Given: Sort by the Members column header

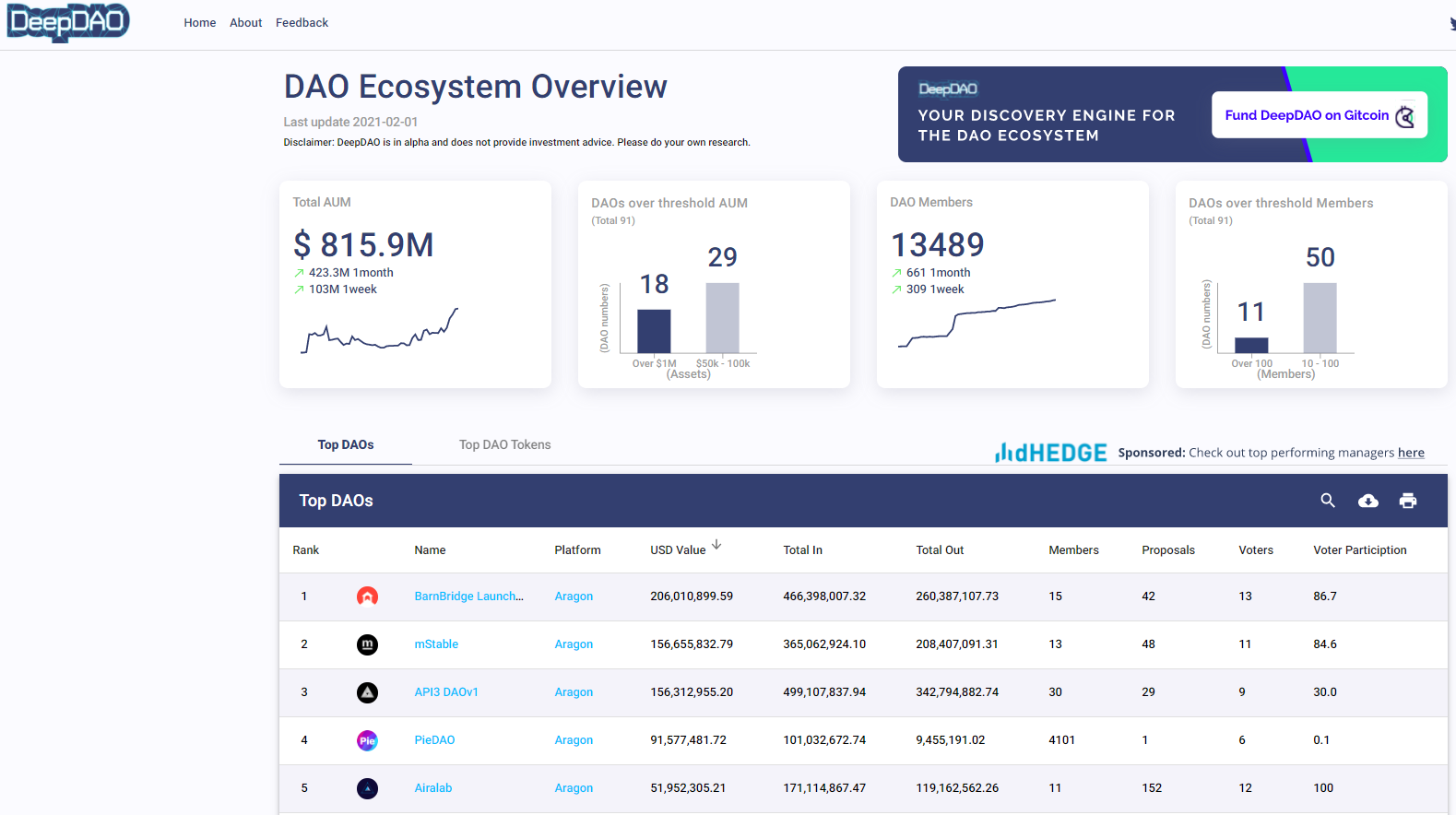Looking at the screenshot, I should (1073, 550).
